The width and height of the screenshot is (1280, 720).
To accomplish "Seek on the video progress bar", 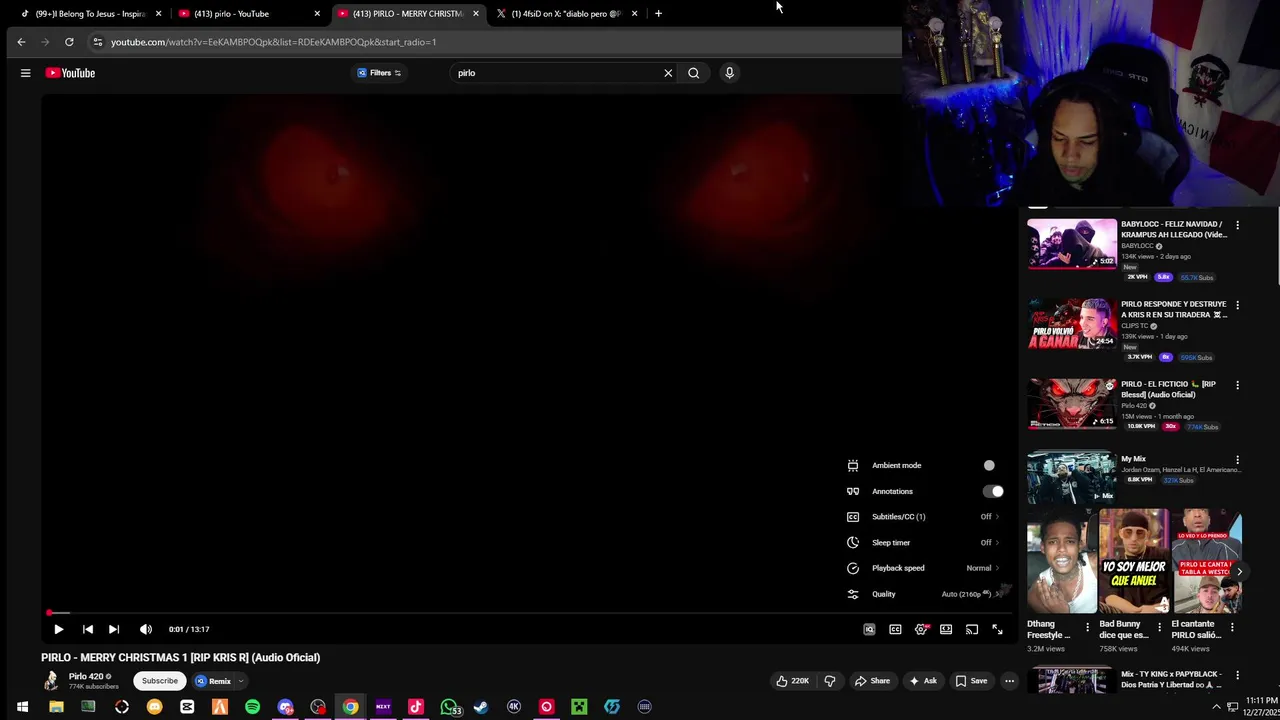I will 528,613.
